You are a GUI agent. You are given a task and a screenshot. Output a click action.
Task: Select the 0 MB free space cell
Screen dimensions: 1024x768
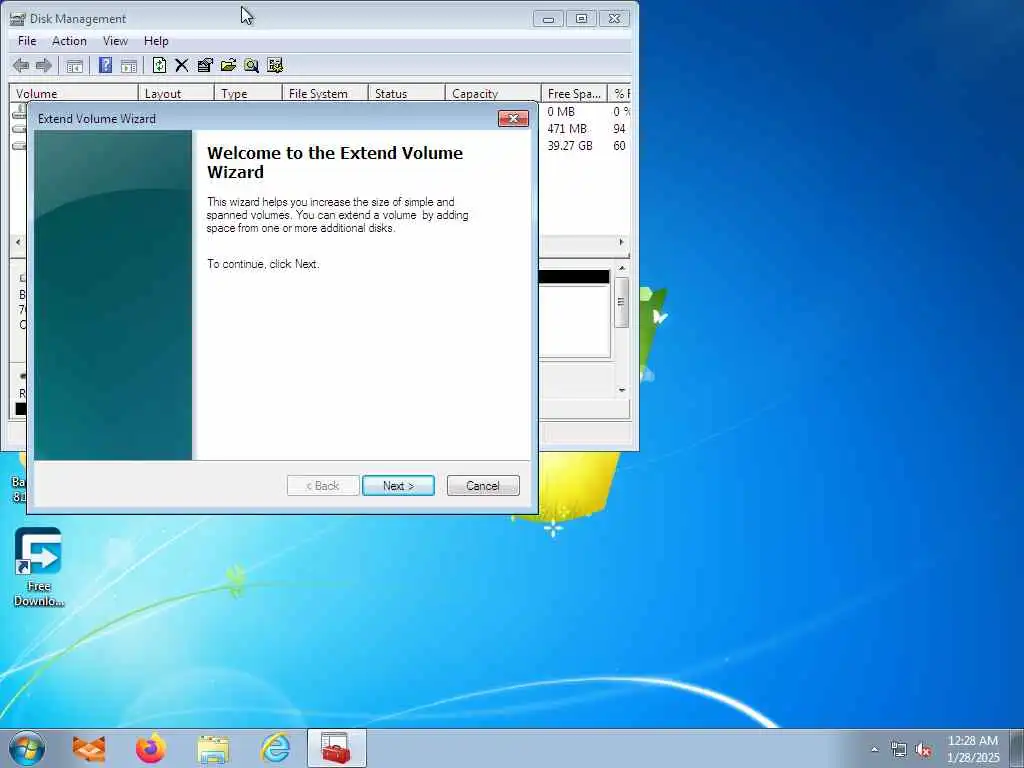561,112
